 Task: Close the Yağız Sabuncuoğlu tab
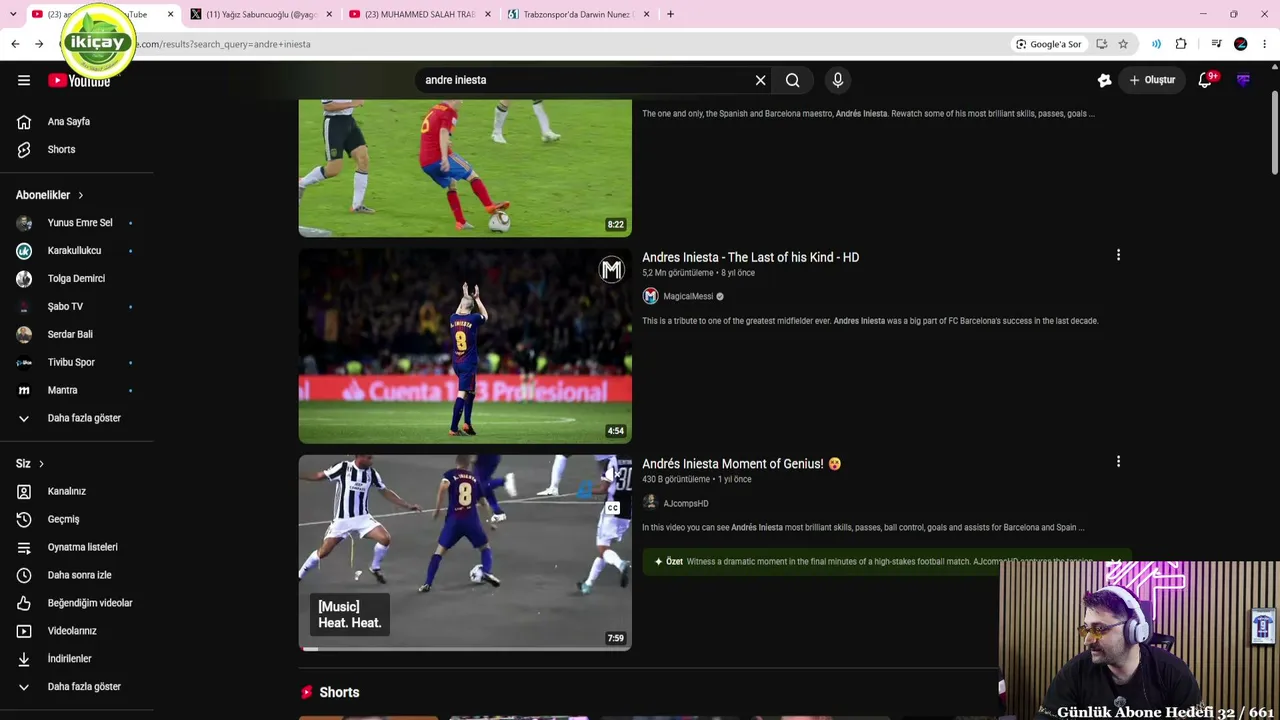329,14
